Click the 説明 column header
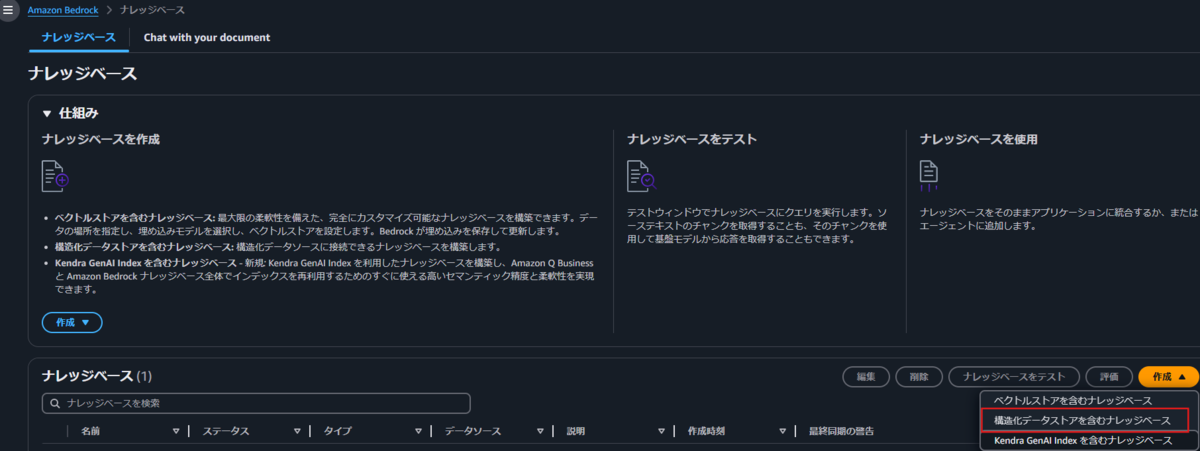This screenshot has width=1200, height=451. pyautogui.click(x=576, y=431)
